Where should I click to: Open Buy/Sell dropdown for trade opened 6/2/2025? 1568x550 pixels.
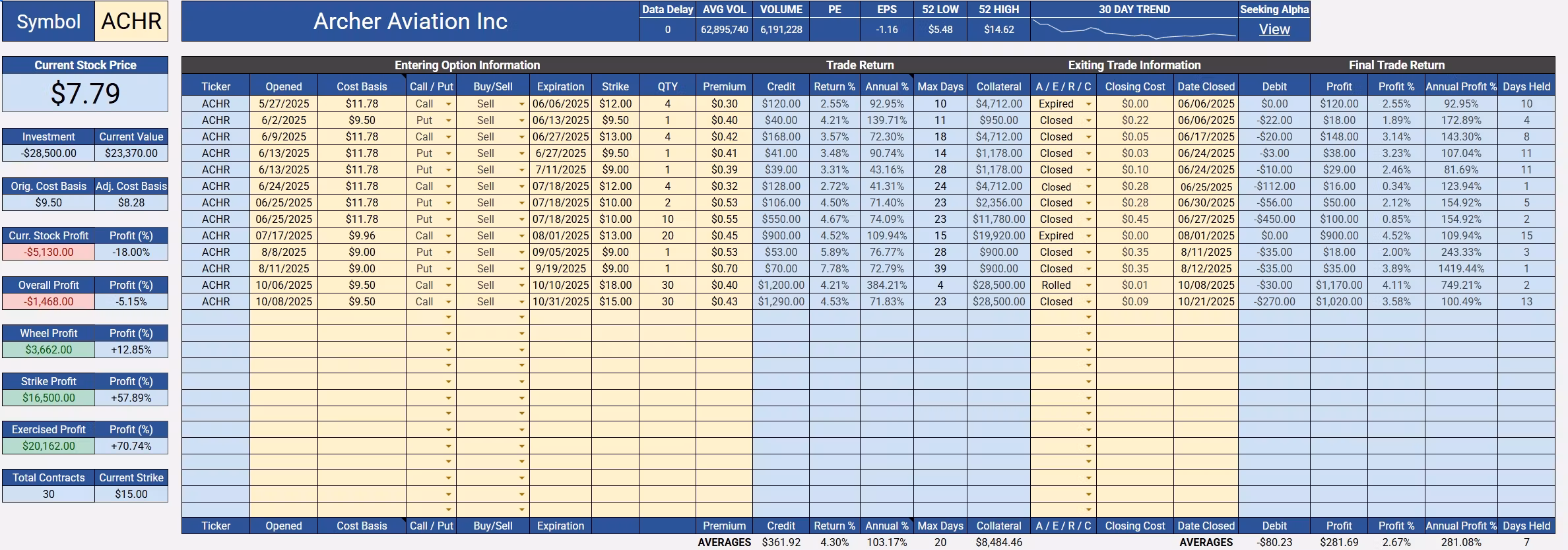point(521,121)
